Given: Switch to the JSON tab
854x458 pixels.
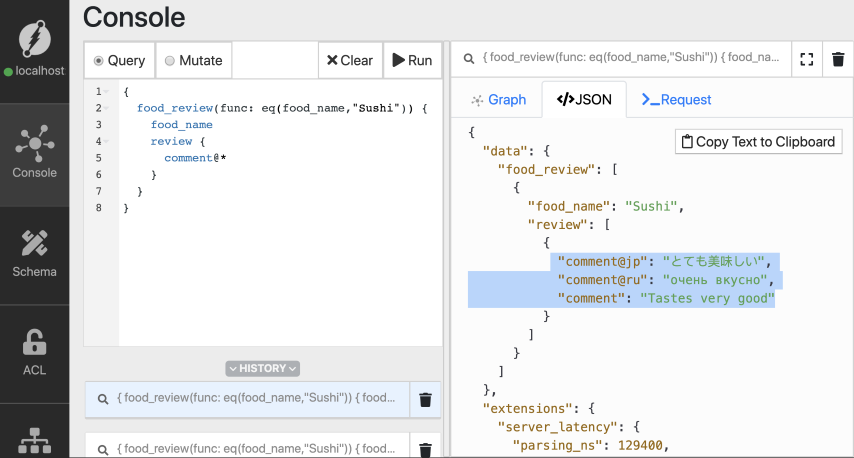Looking at the screenshot, I should click(x=584, y=100).
